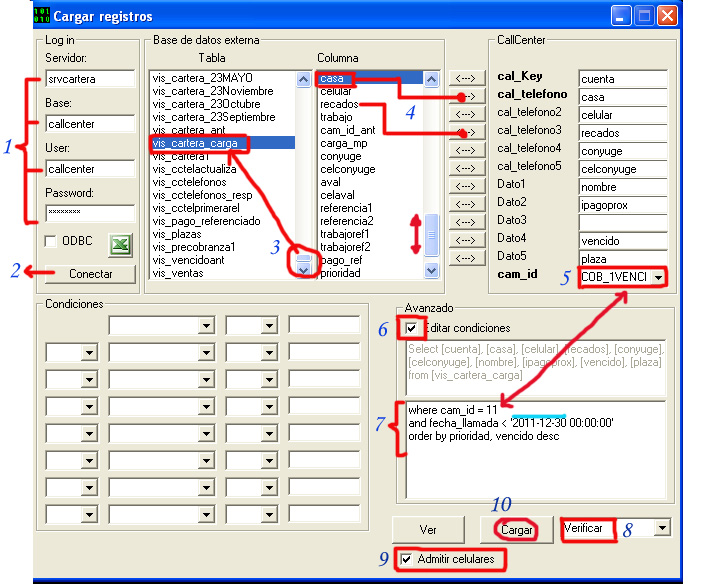The width and height of the screenshot is (709, 584).
Task: Click the cal_Key field containing cuenta
Action: [x=623, y=79]
